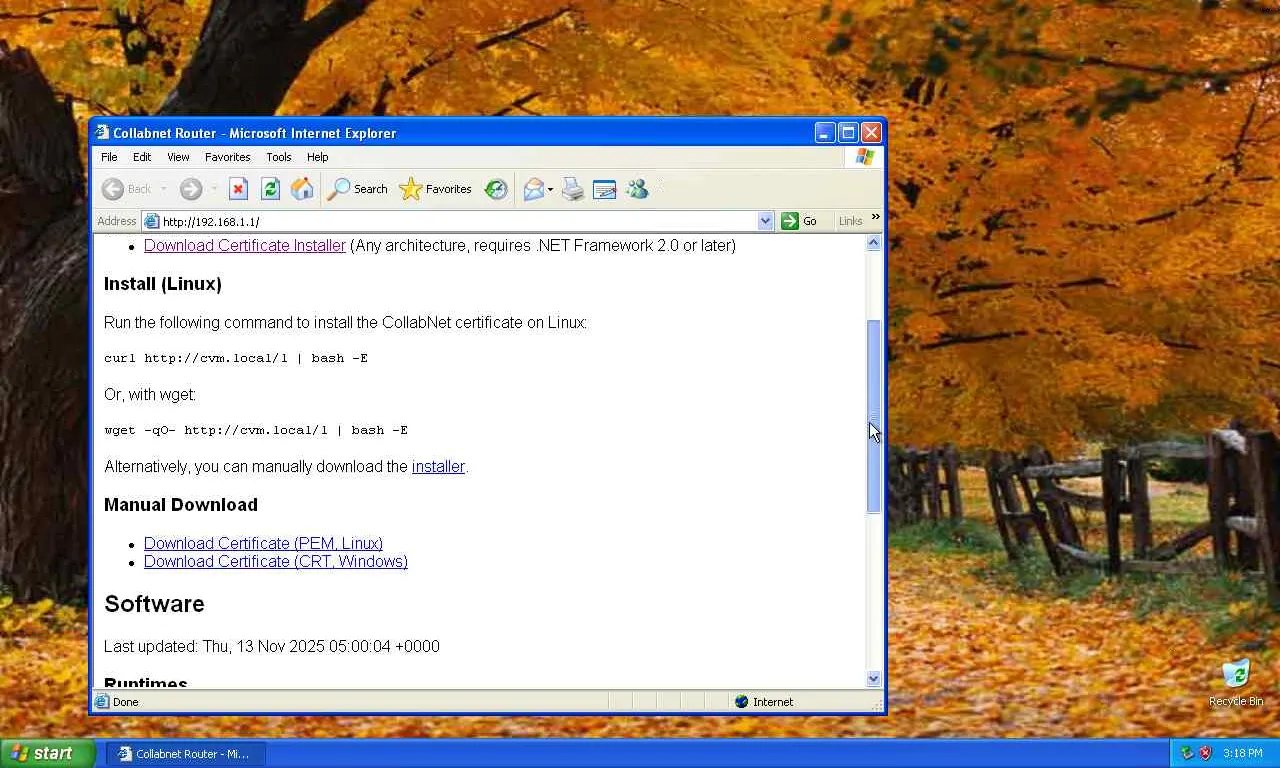This screenshot has width=1280, height=768.
Task: Minimize the Internet Explorer window
Action: tap(825, 133)
